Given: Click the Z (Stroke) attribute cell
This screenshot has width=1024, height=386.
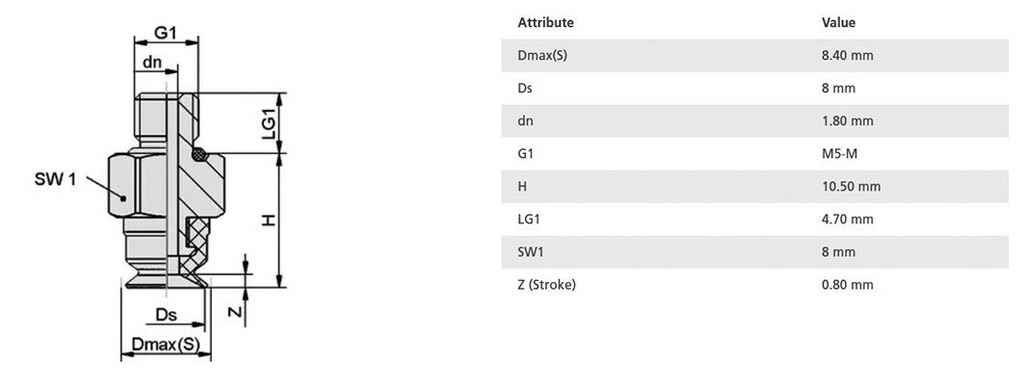Looking at the screenshot, I should coord(547,285).
